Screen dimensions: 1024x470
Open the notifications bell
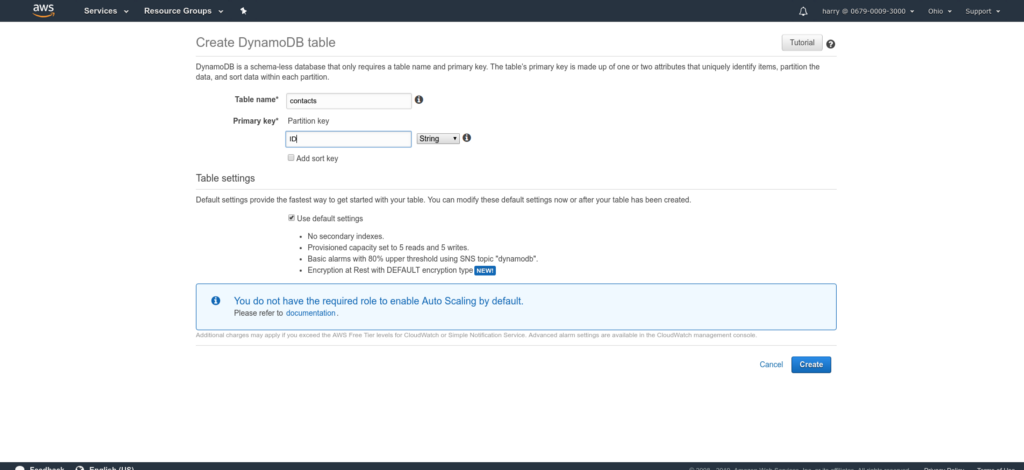tap(803, 11)
